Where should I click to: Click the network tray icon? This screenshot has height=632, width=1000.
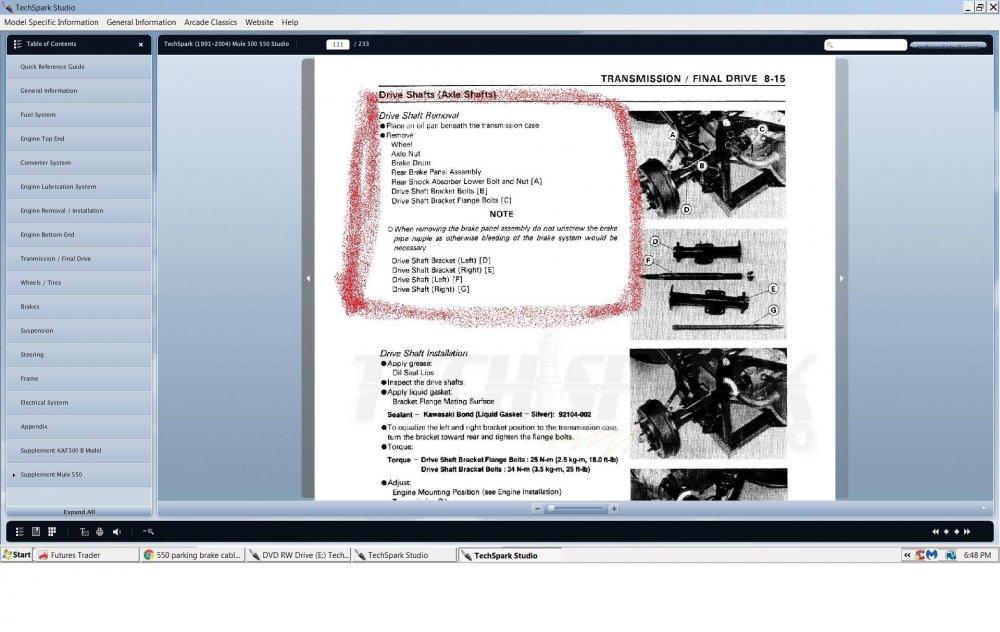pyautogui.click(x=950, y=555)
